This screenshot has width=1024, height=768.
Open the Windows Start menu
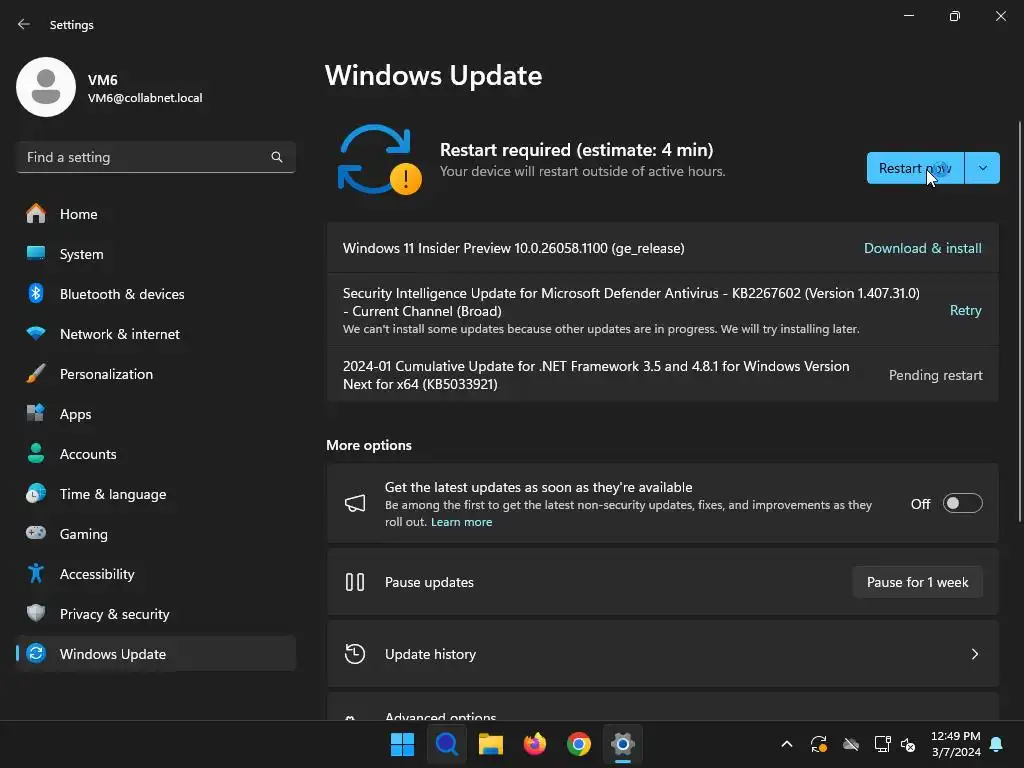402,744
